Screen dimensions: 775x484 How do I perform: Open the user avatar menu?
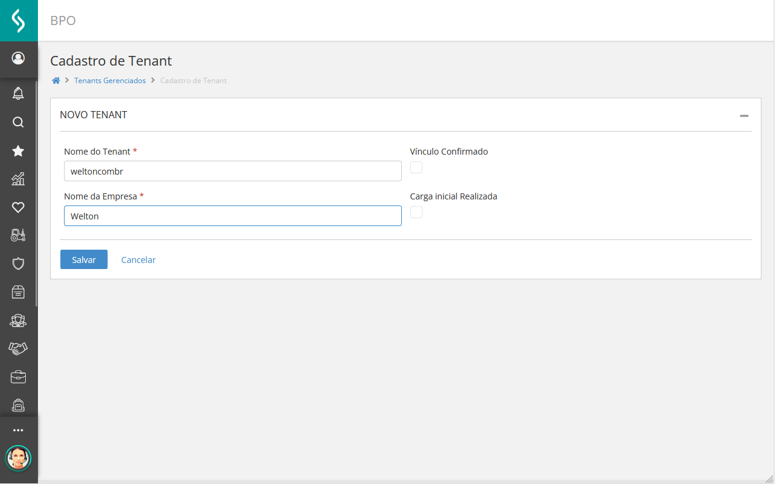[x=18, y=458]
